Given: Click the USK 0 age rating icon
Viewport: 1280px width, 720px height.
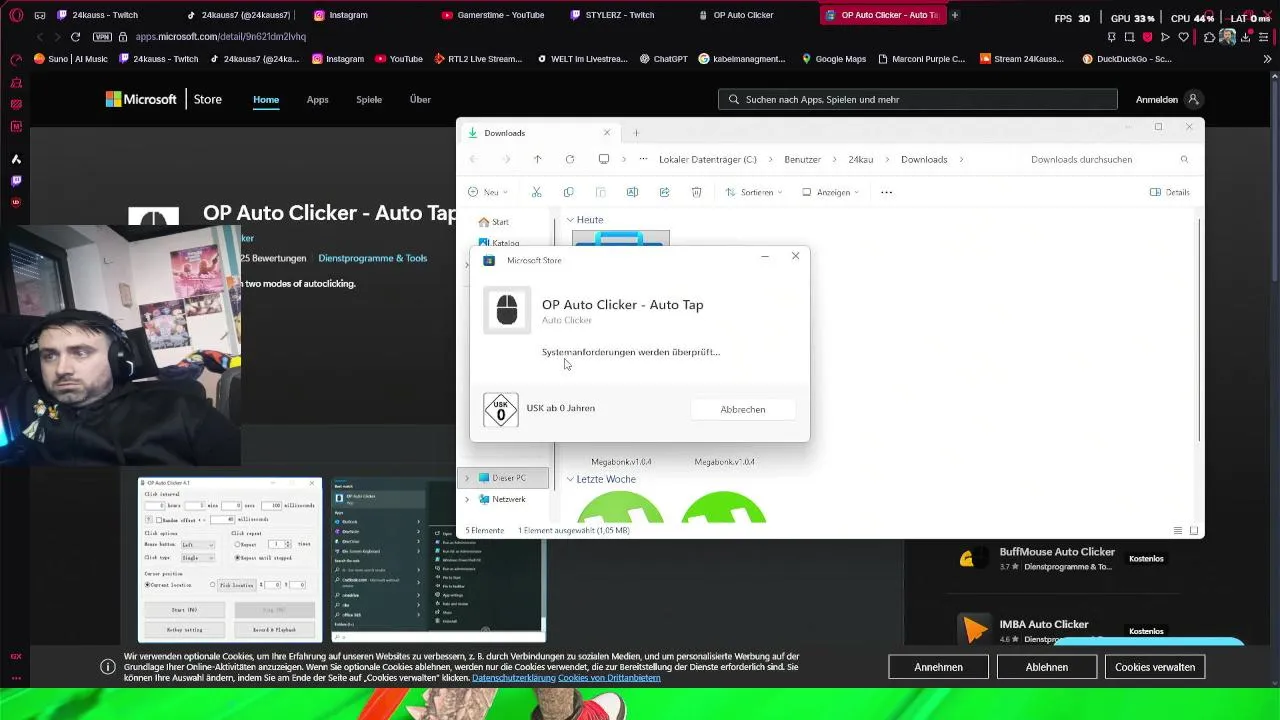Looking at the screenshot, I should (x=501, y=409).
